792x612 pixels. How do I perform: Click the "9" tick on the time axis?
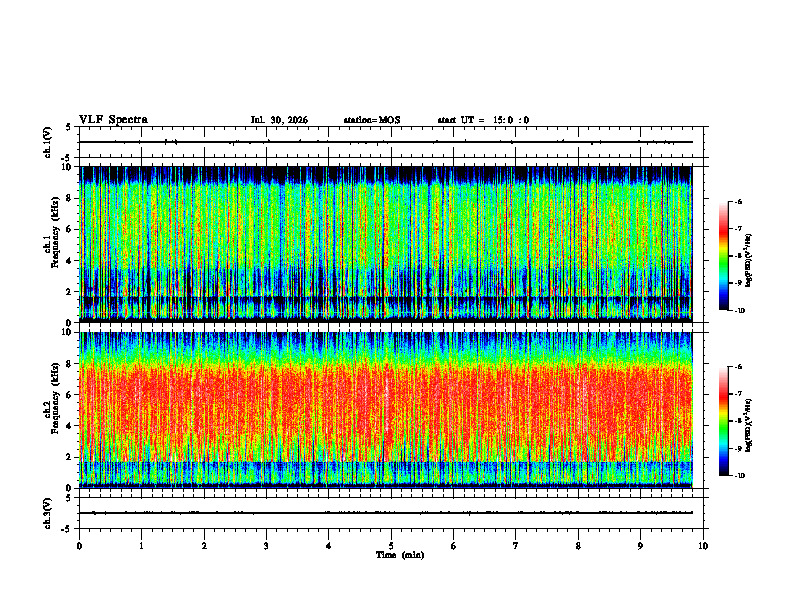pos(640,546)
